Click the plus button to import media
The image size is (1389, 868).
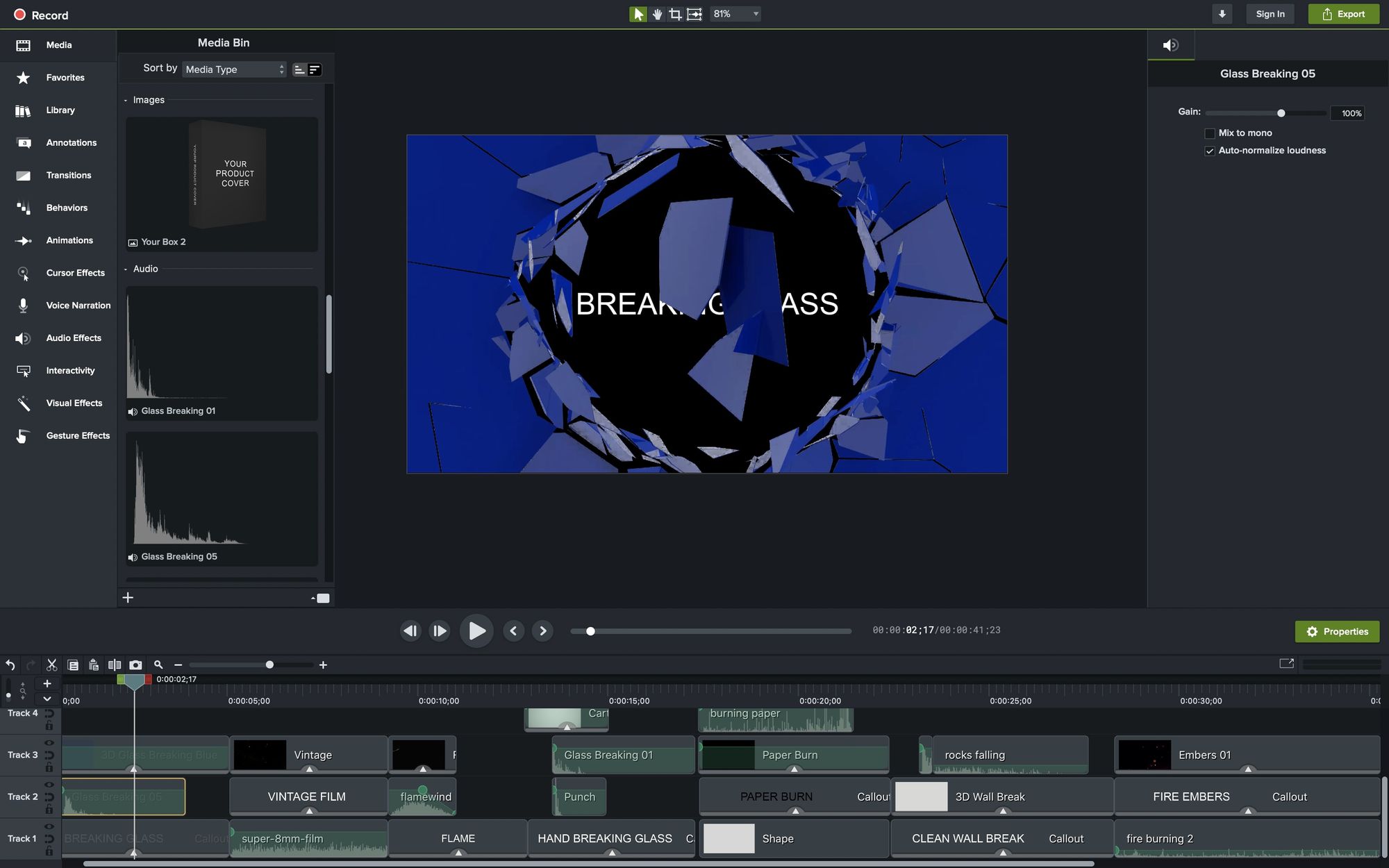(x=128, y=598)
